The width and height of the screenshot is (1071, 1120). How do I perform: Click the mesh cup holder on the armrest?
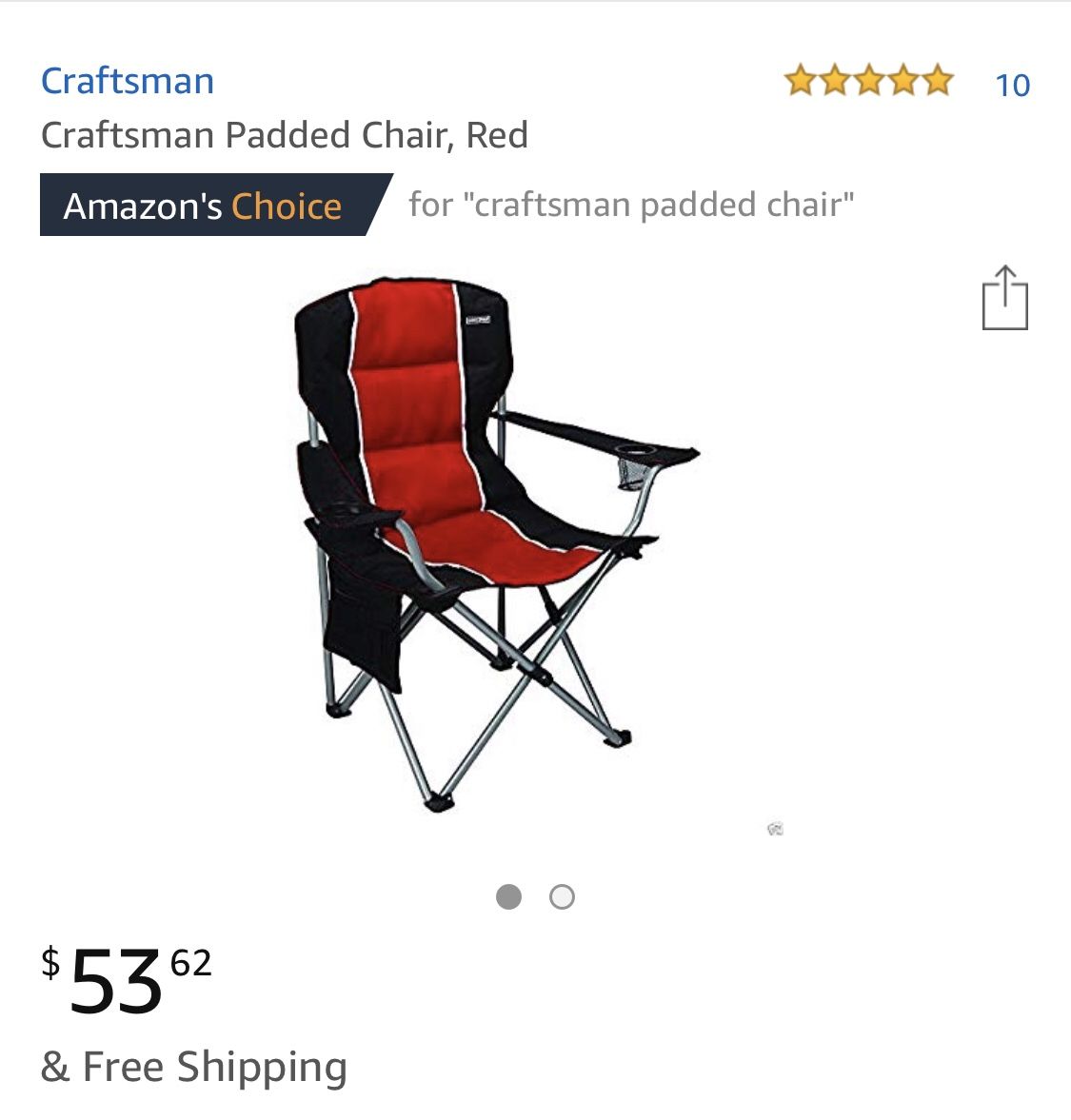pos(633,474)
